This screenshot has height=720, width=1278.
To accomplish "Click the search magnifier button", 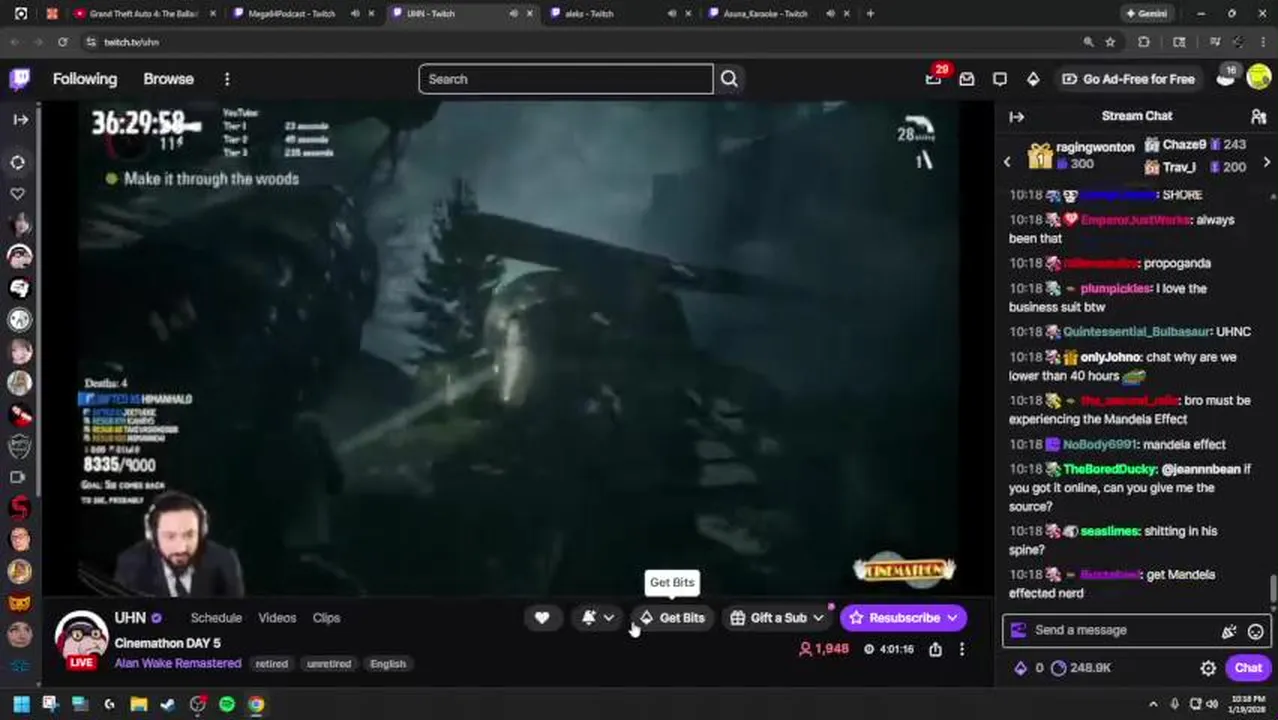I will click(x=729, y=79).
